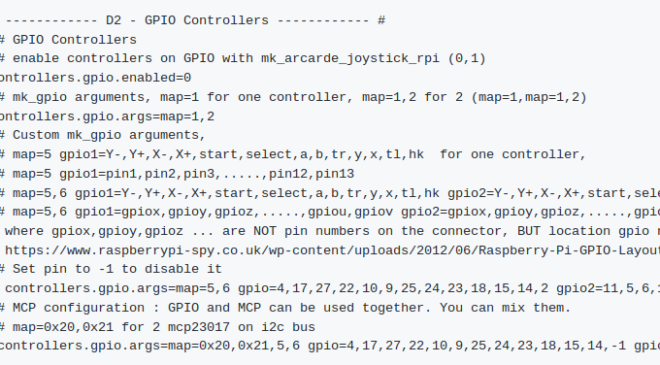Place cursor on controllers.gpio.enabled=0 line
The width and height of the screenshot is (660, 365).
[x=96, y=78]
